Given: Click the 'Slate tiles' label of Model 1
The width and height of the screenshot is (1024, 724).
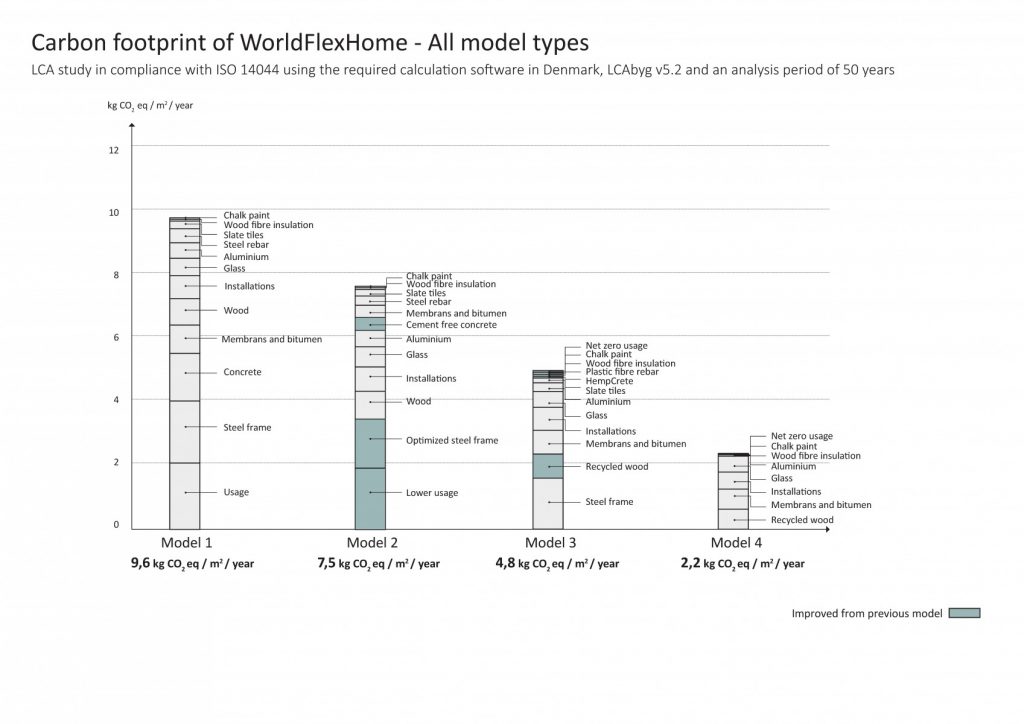Looking at the screenshot, I should [x=243, y=235].
